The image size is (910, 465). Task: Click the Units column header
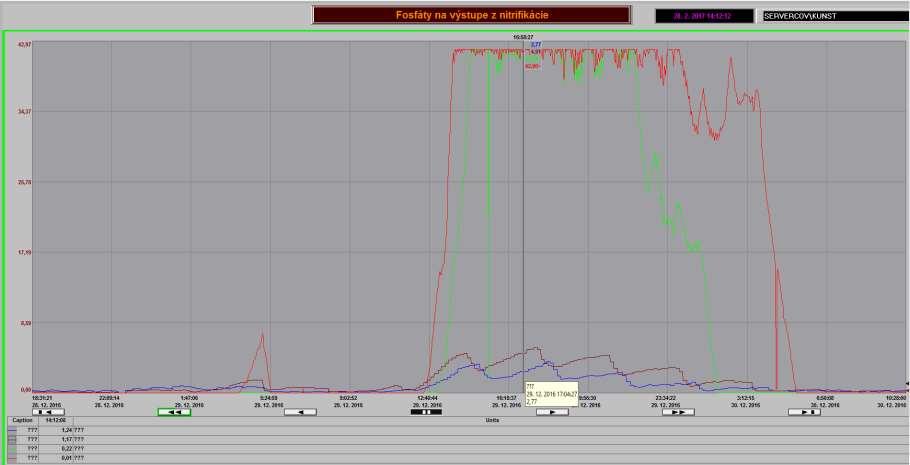point(492,420)
